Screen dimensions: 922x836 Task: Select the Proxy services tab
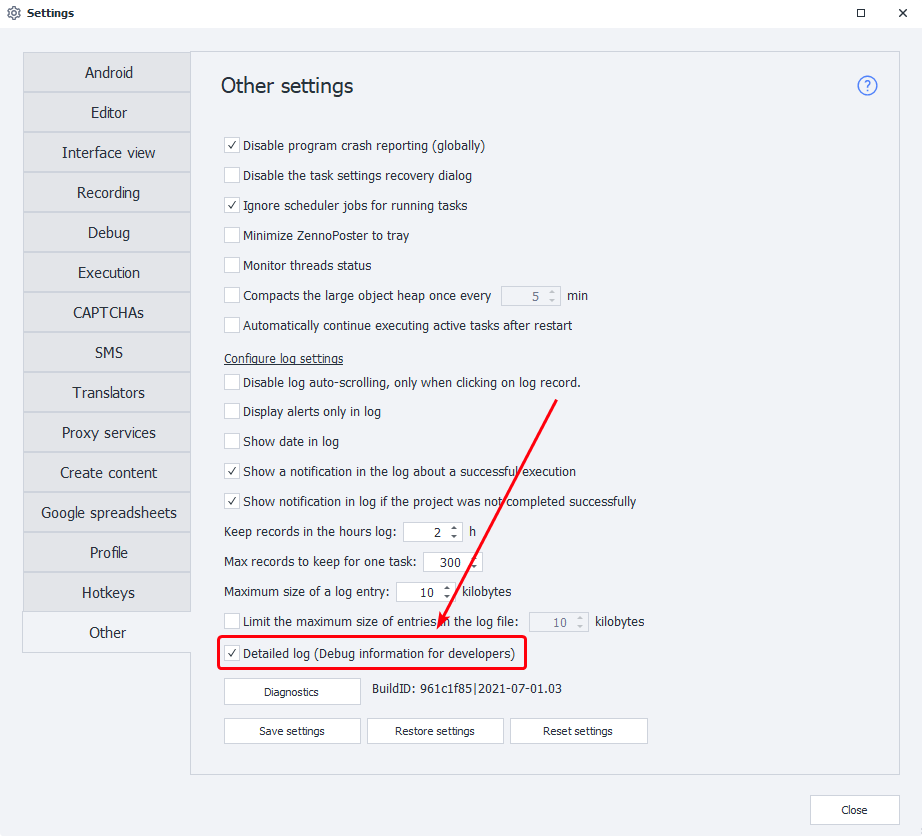[108, 433]
